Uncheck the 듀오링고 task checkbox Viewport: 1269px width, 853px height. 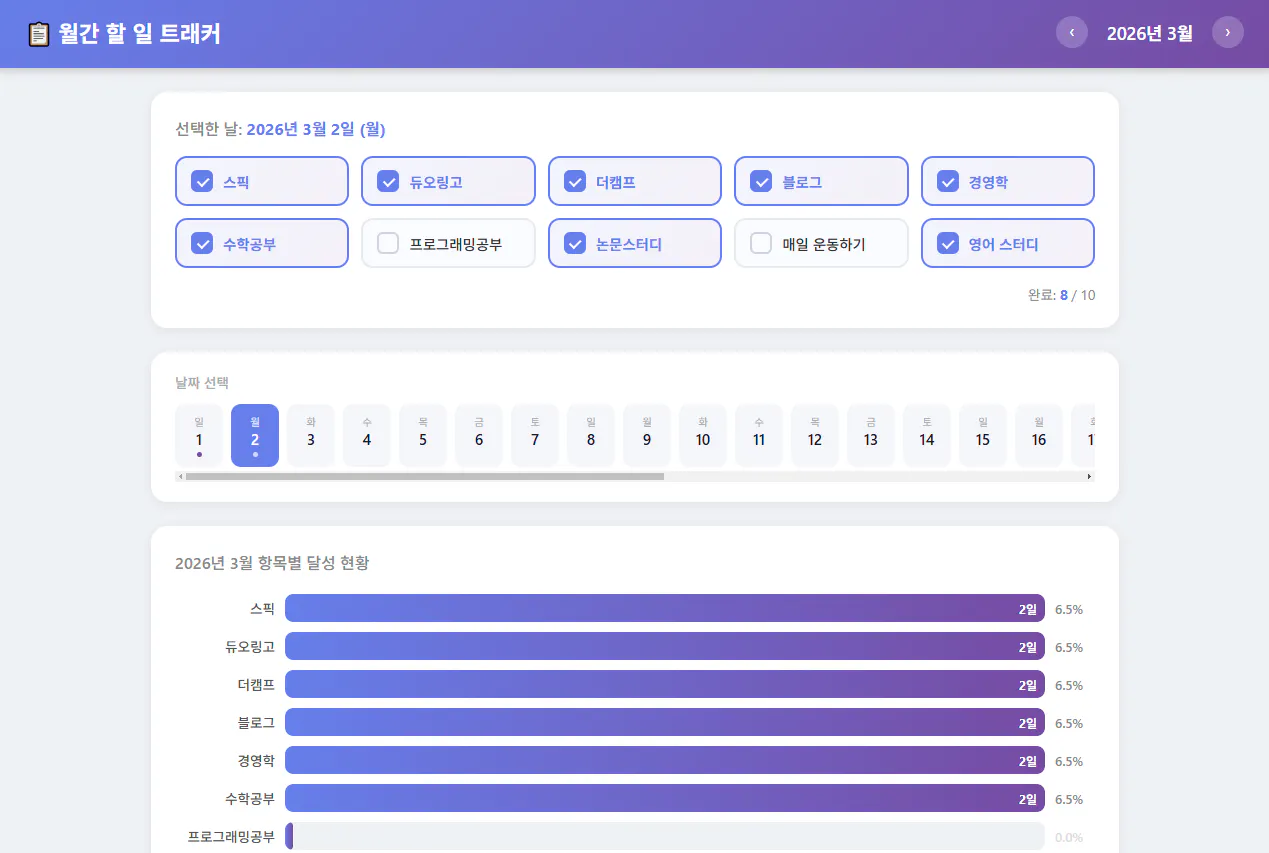pos(388,181)
